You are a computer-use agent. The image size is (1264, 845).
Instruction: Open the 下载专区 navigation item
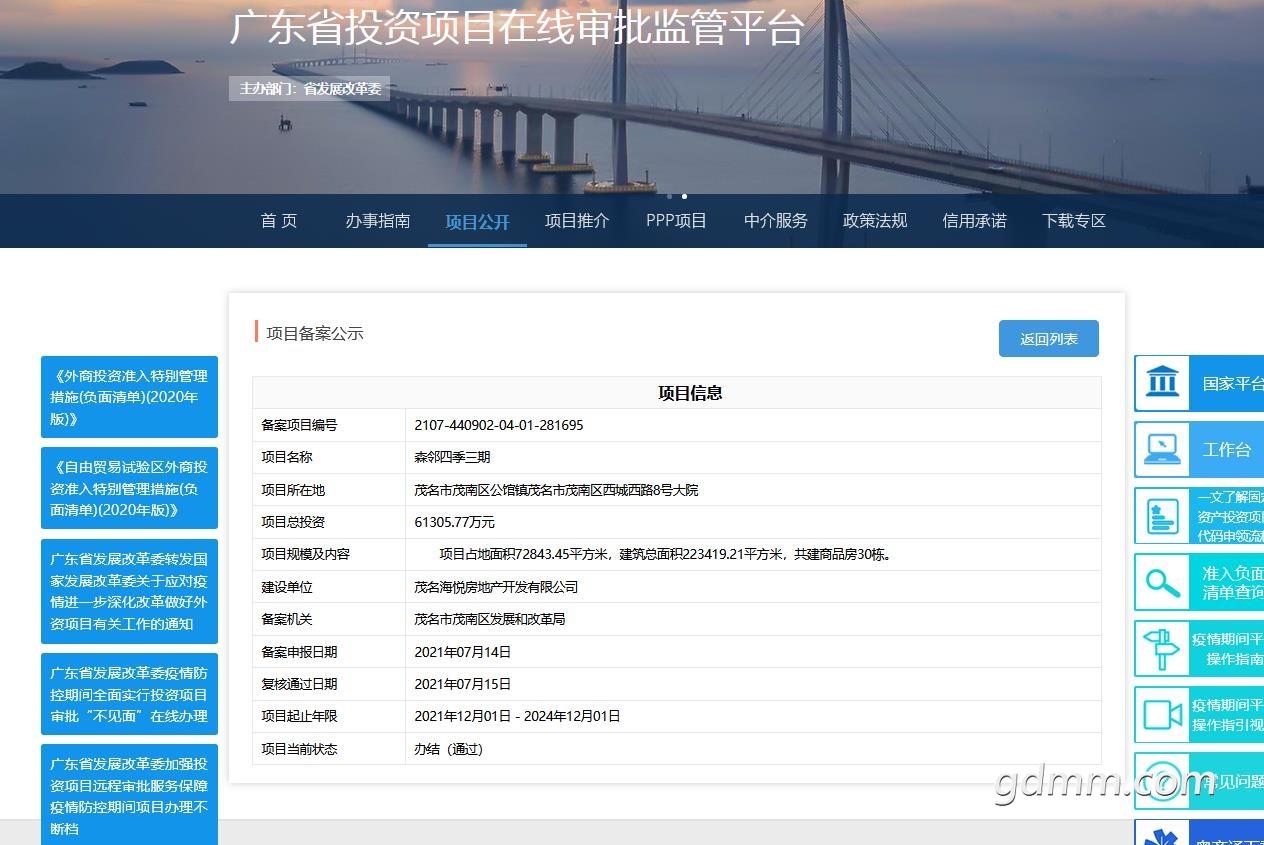click(x=1074, y=221)
